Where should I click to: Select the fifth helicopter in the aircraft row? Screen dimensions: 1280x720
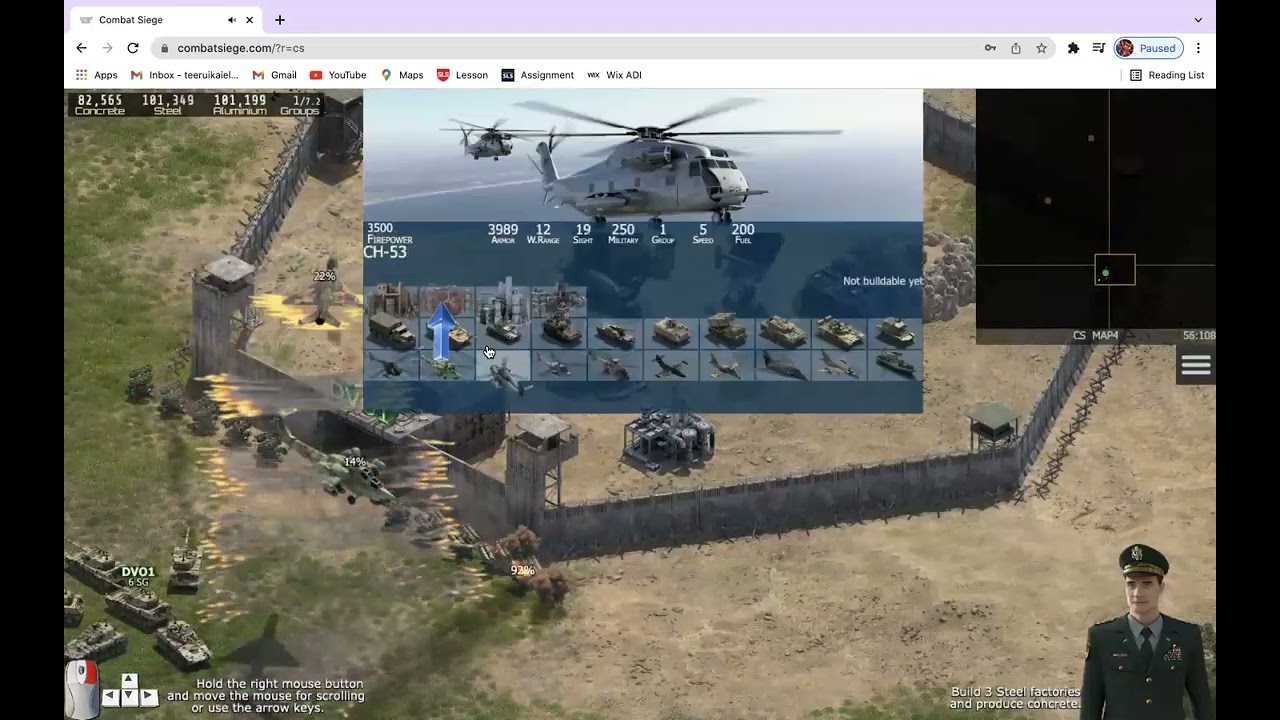tap(615, 367)
